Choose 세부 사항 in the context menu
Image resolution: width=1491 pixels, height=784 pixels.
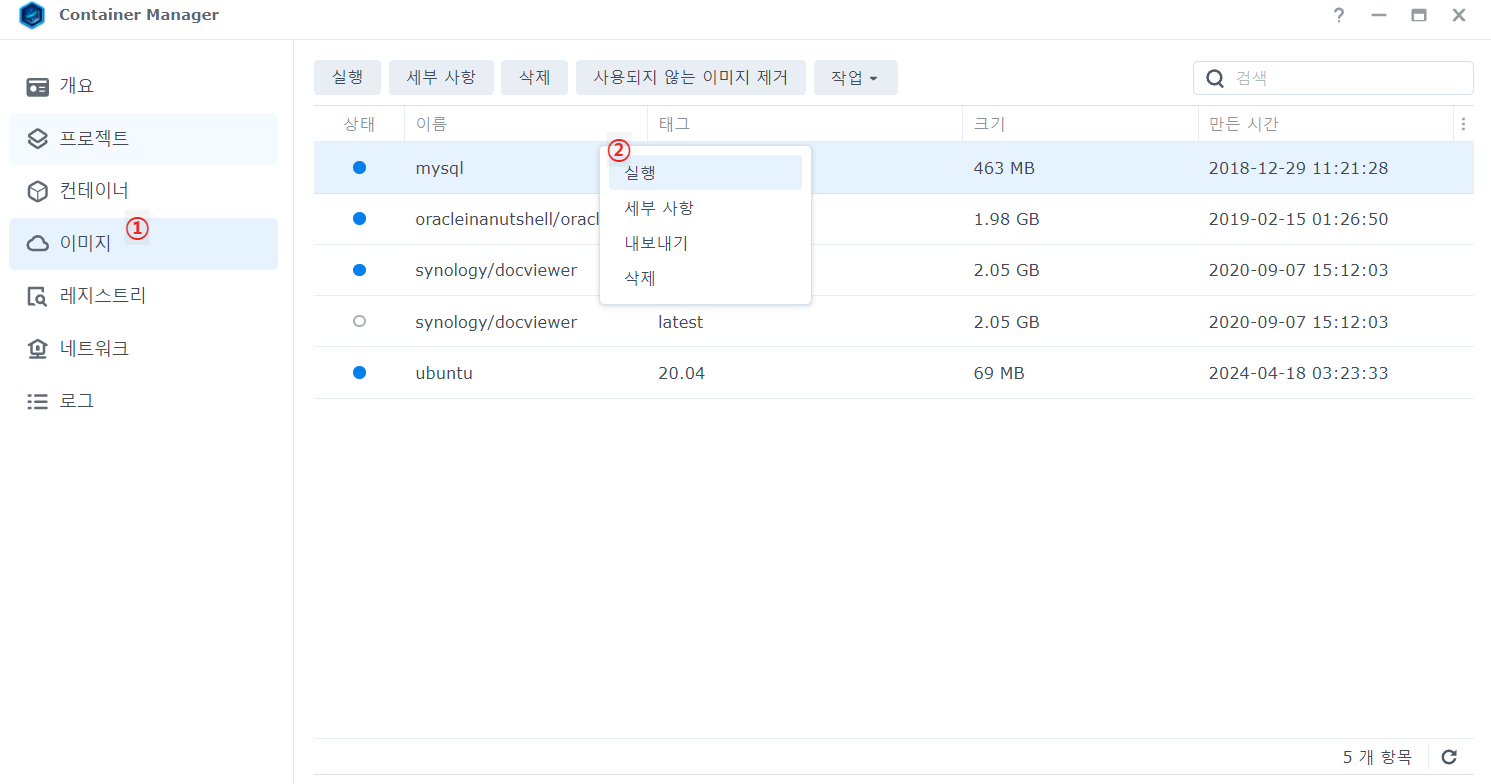click(705, 208)
